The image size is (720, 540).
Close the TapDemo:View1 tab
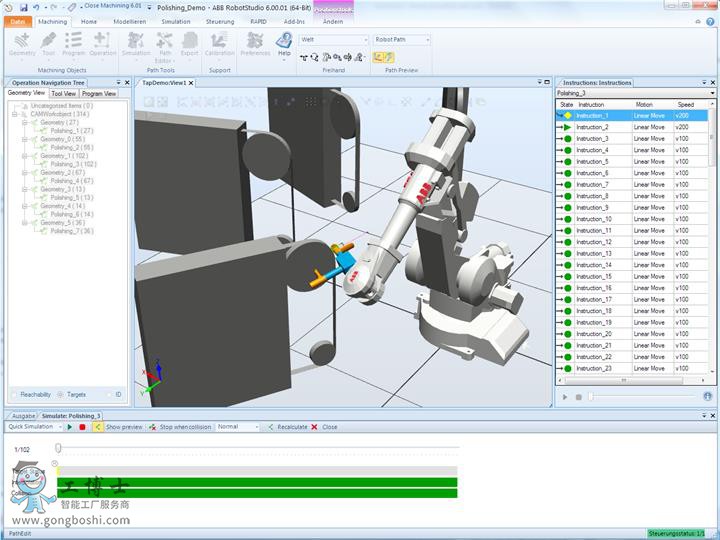191,83
